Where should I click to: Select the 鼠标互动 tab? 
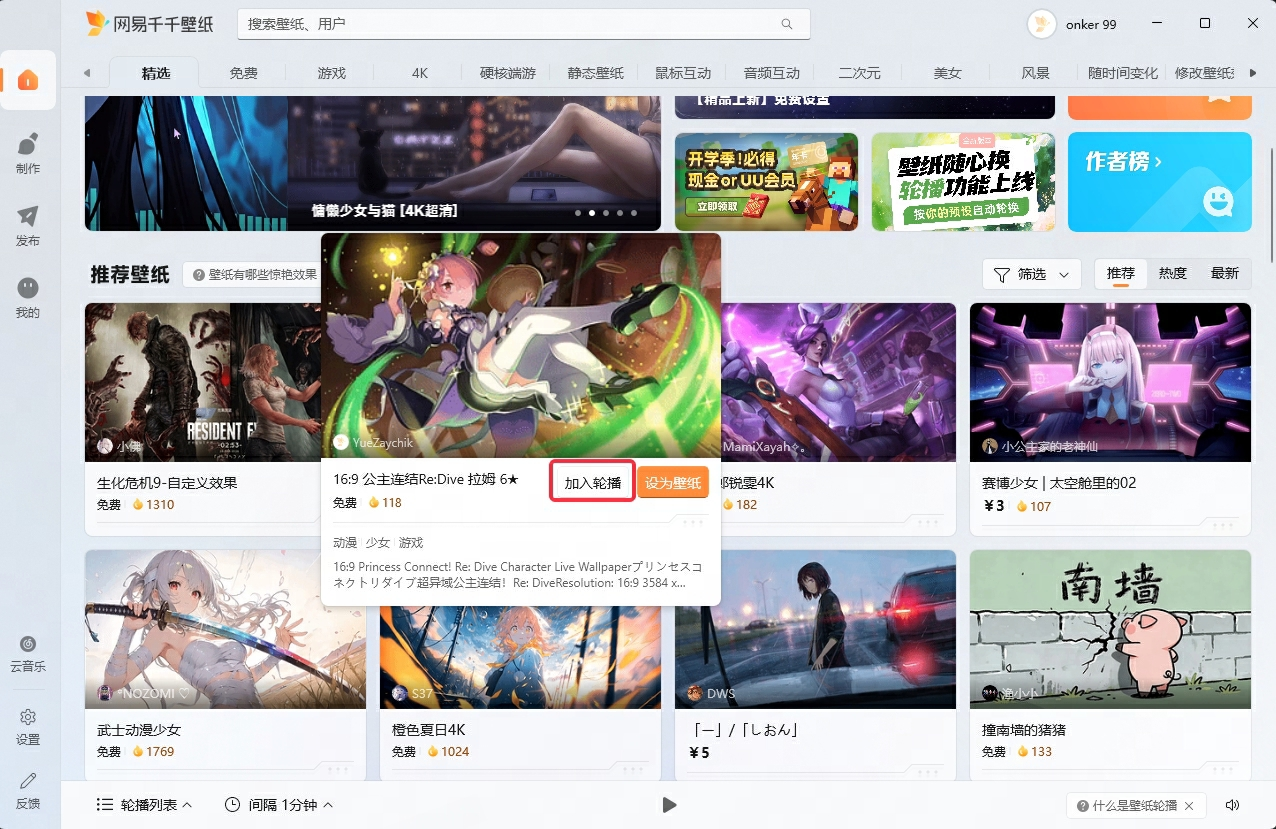point(683,73)
